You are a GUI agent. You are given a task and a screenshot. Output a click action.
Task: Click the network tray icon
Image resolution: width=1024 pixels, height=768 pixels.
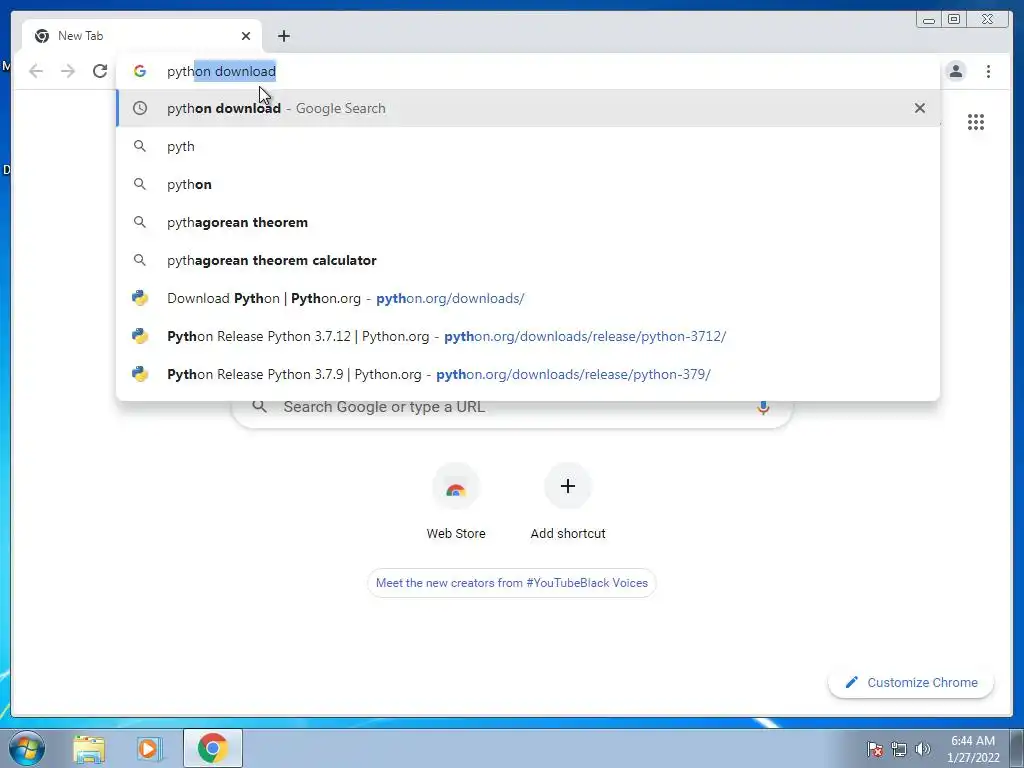899,749
